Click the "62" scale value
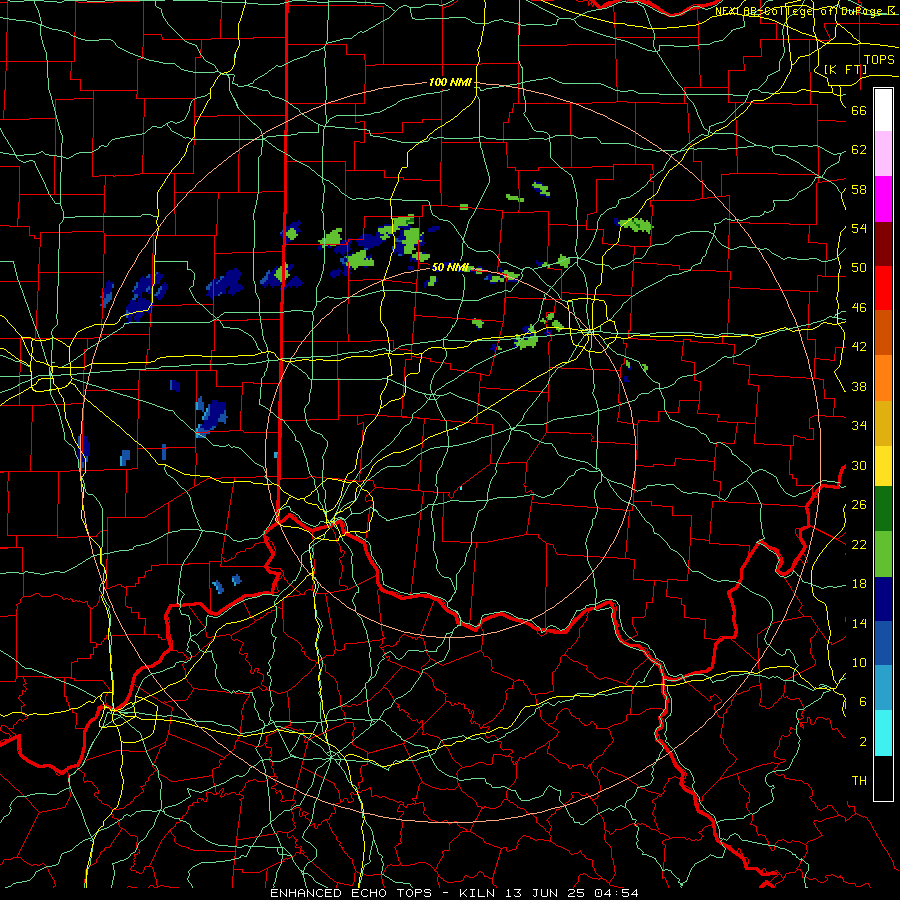The height and width of the screenshot is (900, 900). pos(859,150)
